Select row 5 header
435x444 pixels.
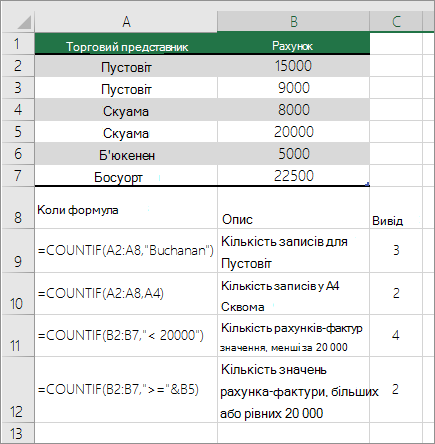coord(18,132)
